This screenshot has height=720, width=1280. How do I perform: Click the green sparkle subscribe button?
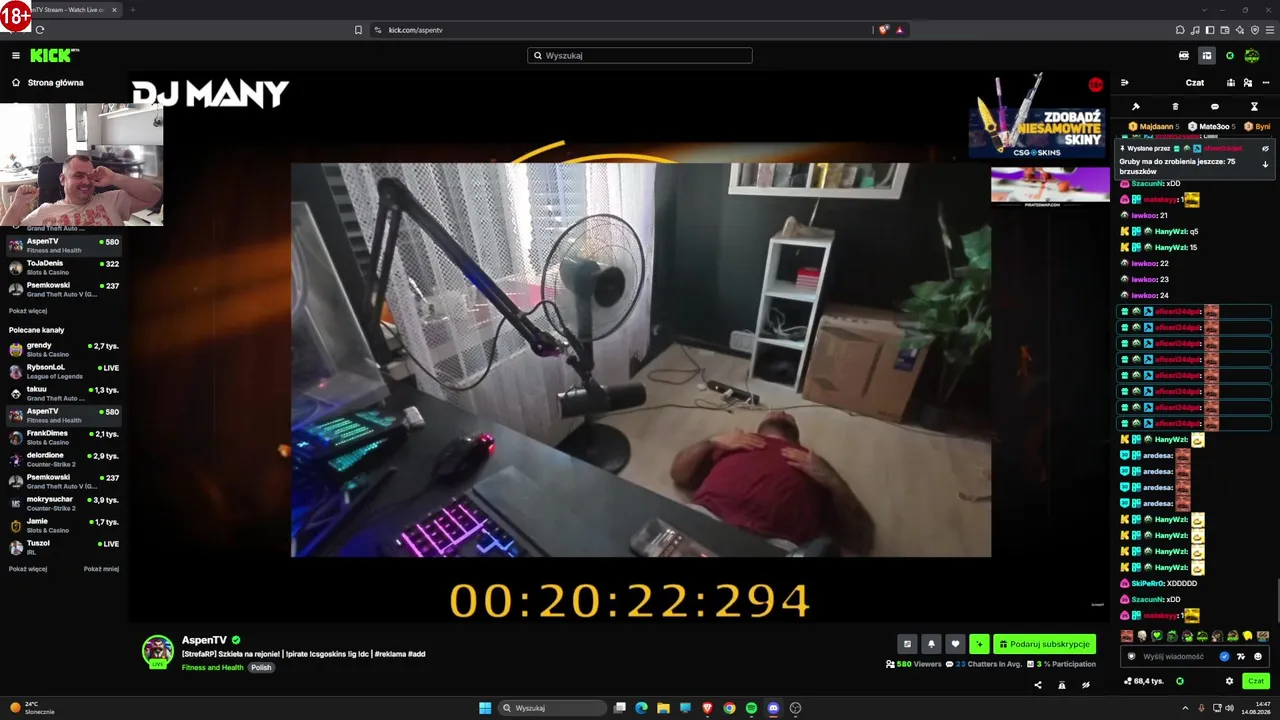tap(980, 644)
